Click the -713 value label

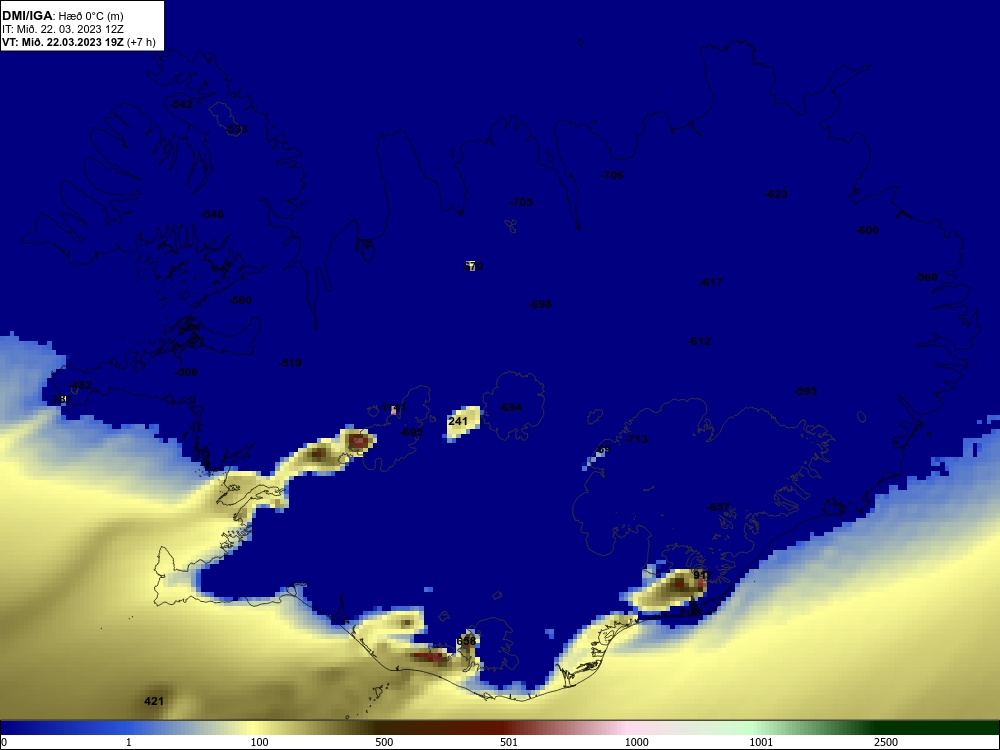(636, 439)
